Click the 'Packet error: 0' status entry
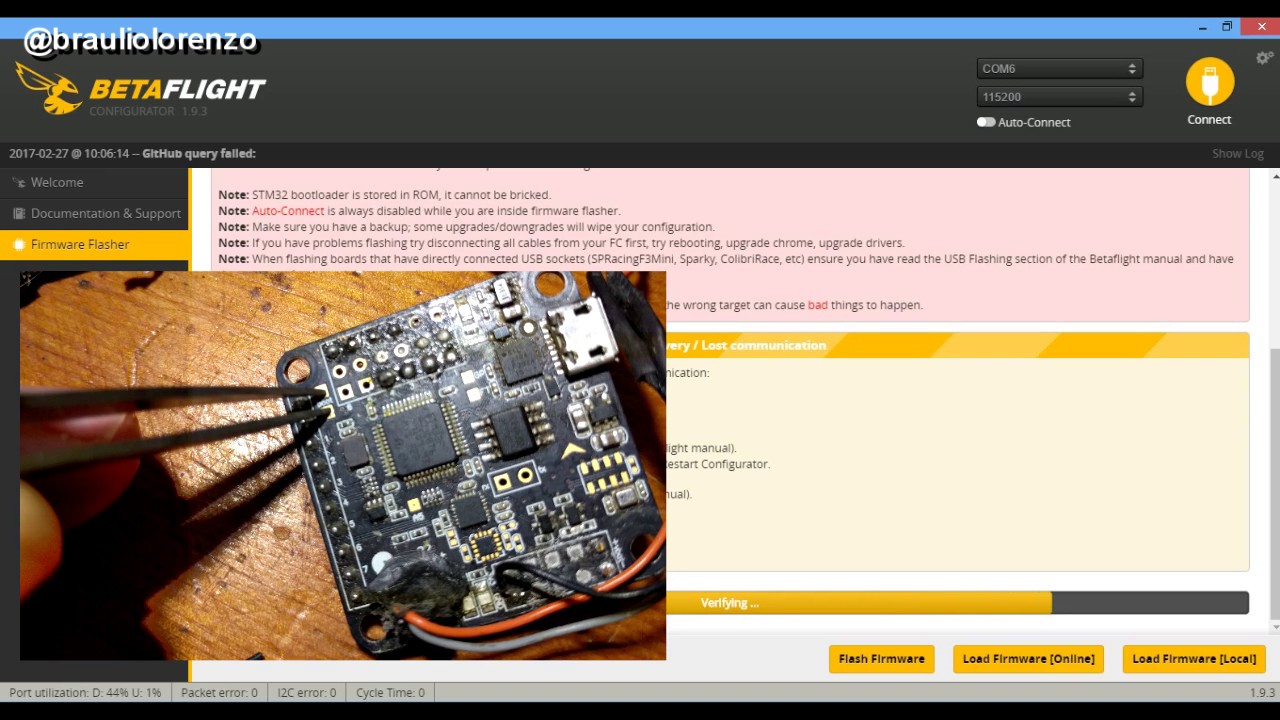Image resolution: width=1280 pixels, height=720 pixels. tap(219, 692)
